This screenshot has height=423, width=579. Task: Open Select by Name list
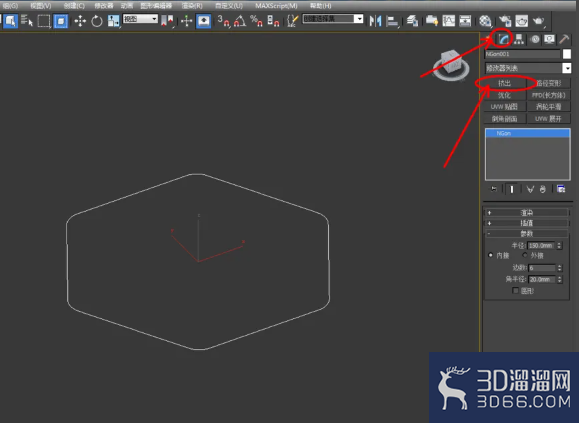[x=27, y=21]
